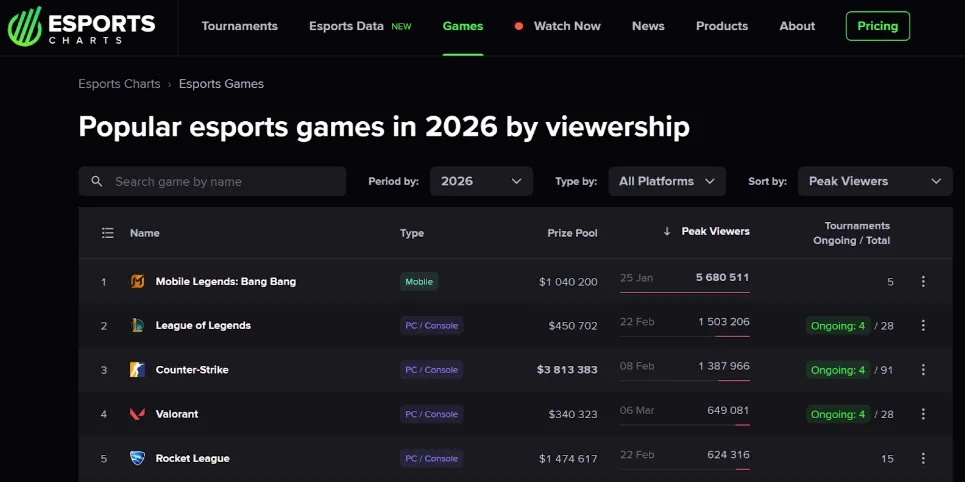Follow the Esports Charts breadcrumb link
The width and height of the screenshot is (965, 482).
coord(119,84)
